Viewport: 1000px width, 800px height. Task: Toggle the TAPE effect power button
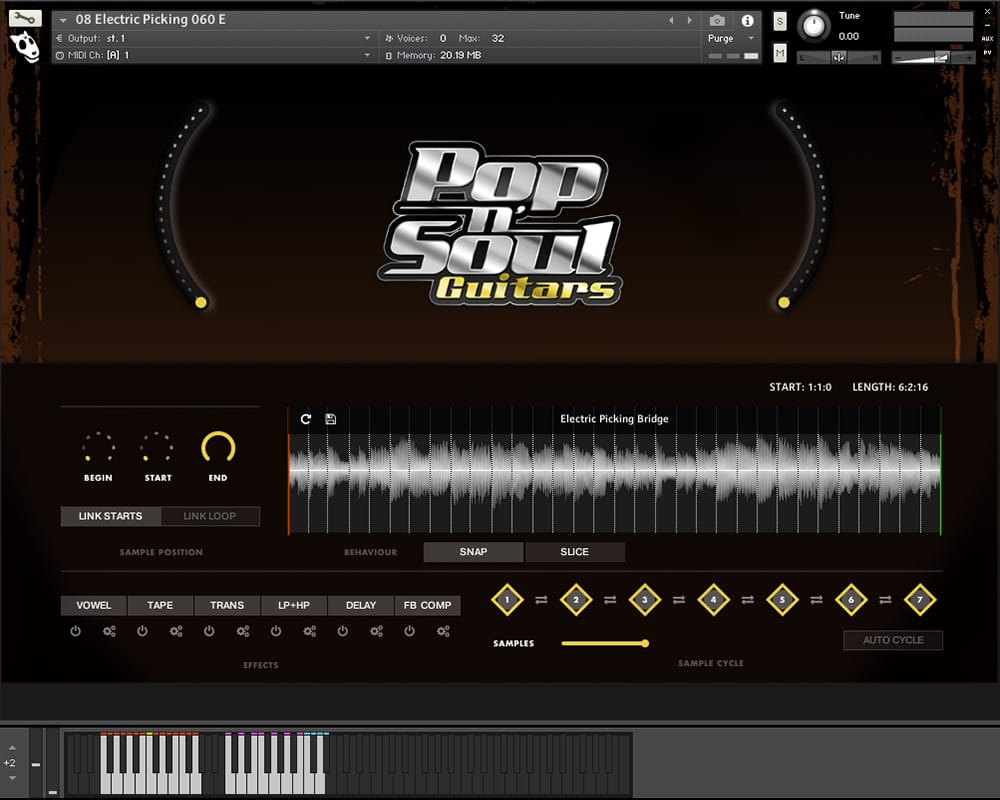142,631
